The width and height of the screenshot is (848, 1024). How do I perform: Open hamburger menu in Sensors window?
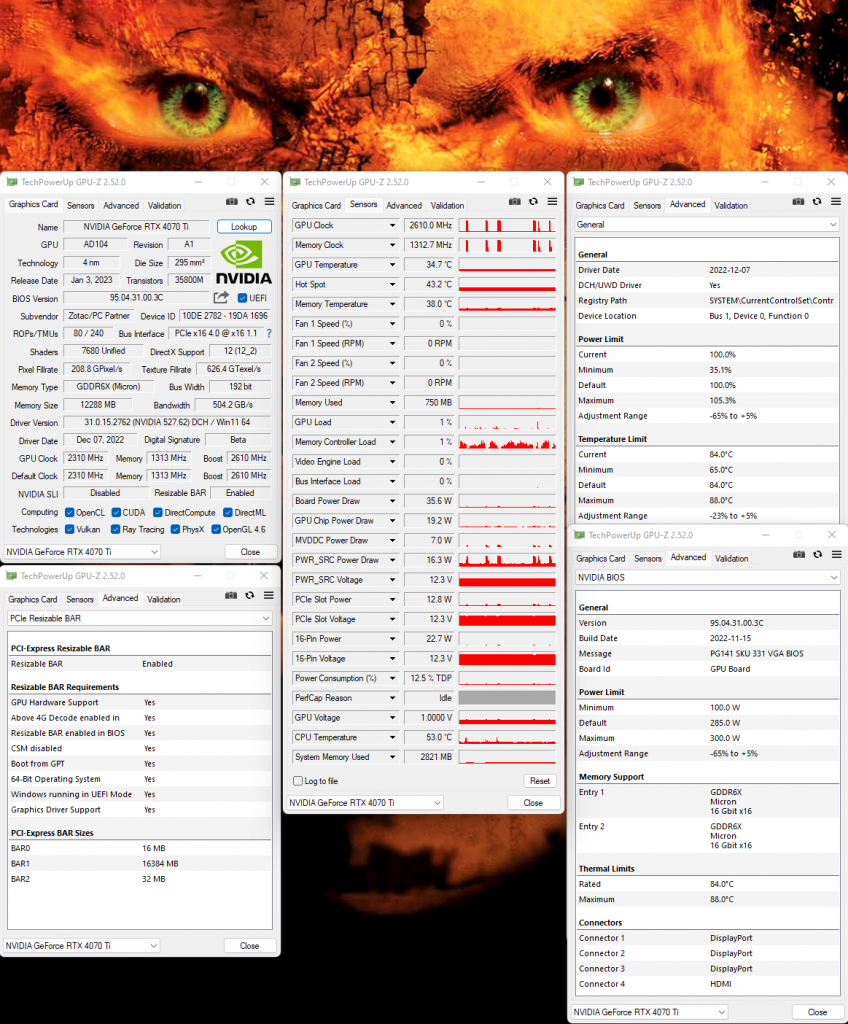(552, 202)
